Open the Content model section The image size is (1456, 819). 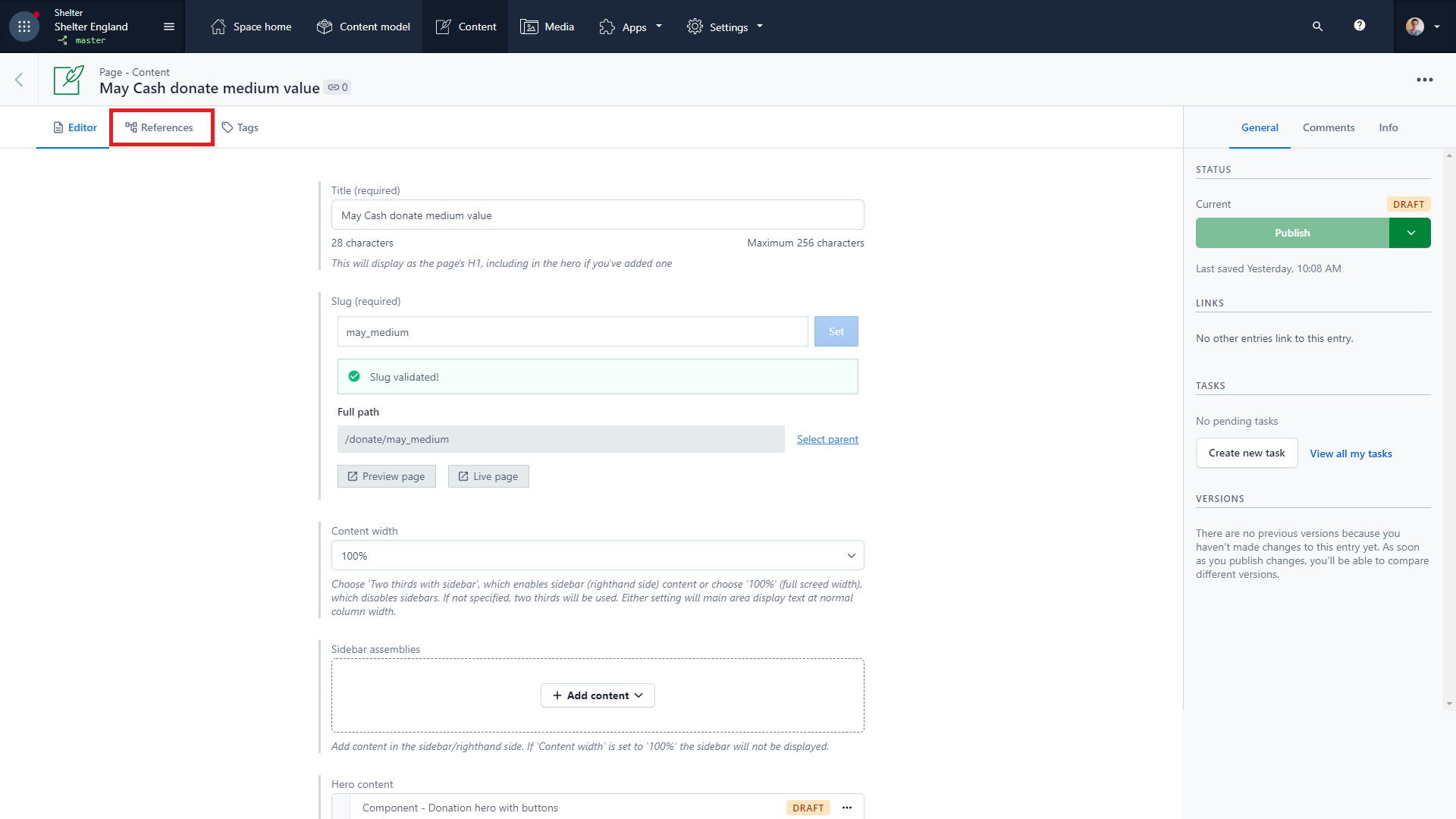[363, 26]
